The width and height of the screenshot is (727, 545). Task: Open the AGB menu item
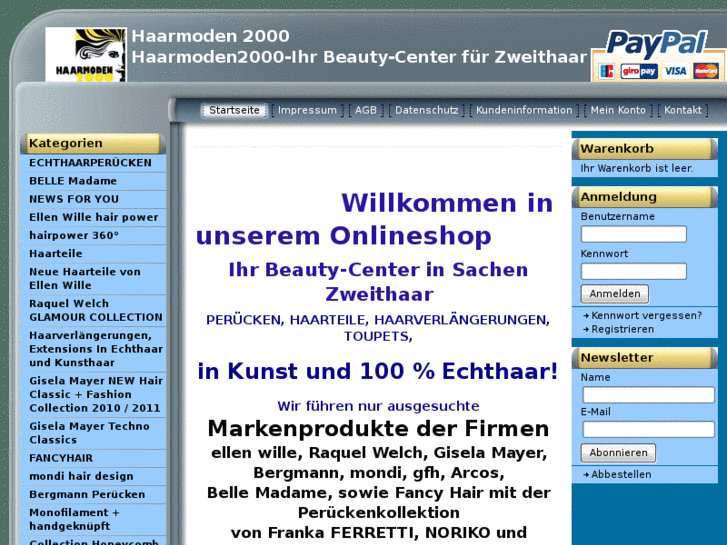[x=366, y=110]
